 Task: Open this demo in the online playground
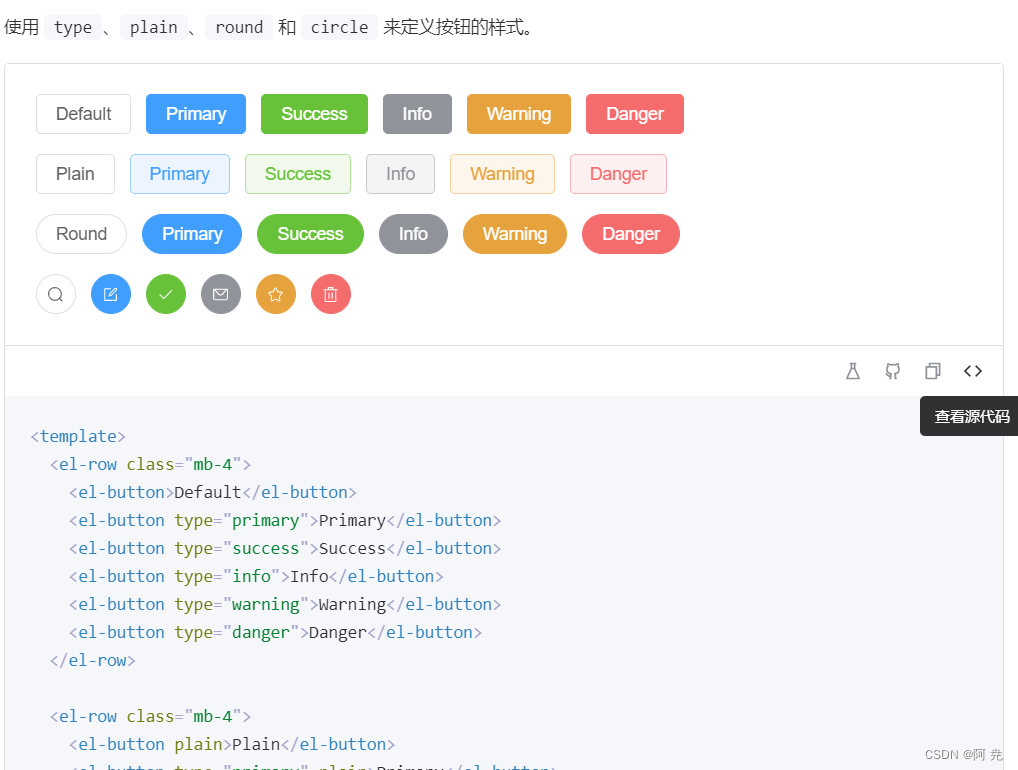(853, 371)
